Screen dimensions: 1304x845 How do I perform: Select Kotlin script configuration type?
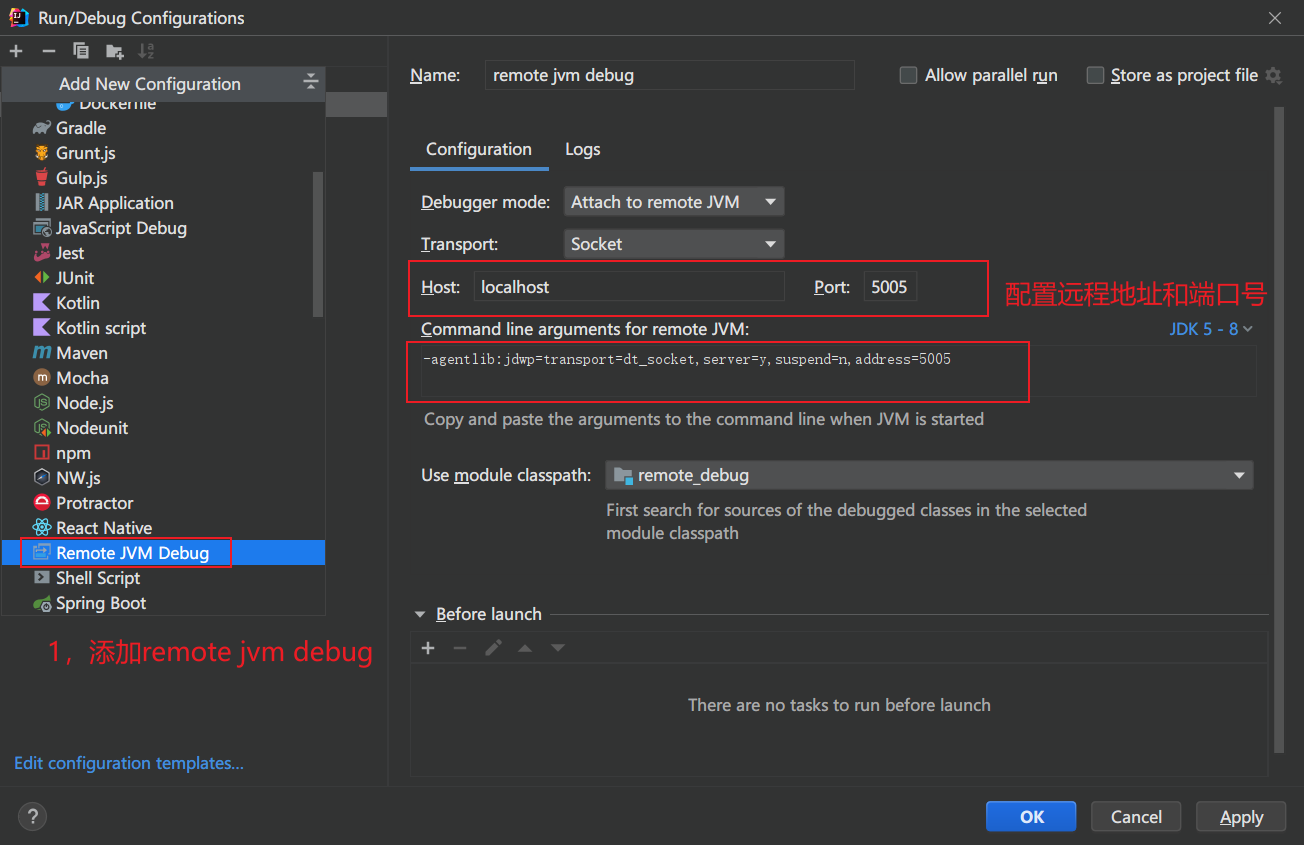pyautogui.click(x=163, y=328)
